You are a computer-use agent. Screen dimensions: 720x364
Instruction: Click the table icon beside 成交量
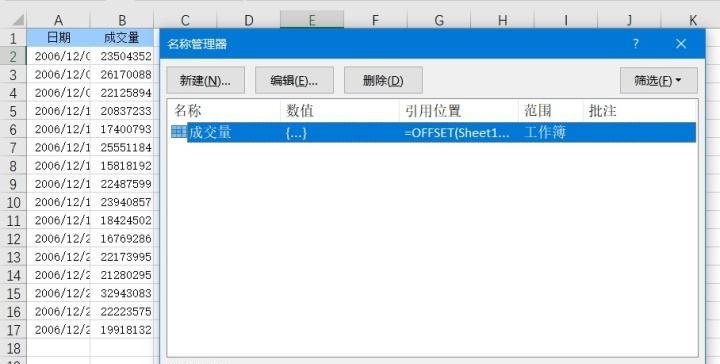[x=179, y=132]
